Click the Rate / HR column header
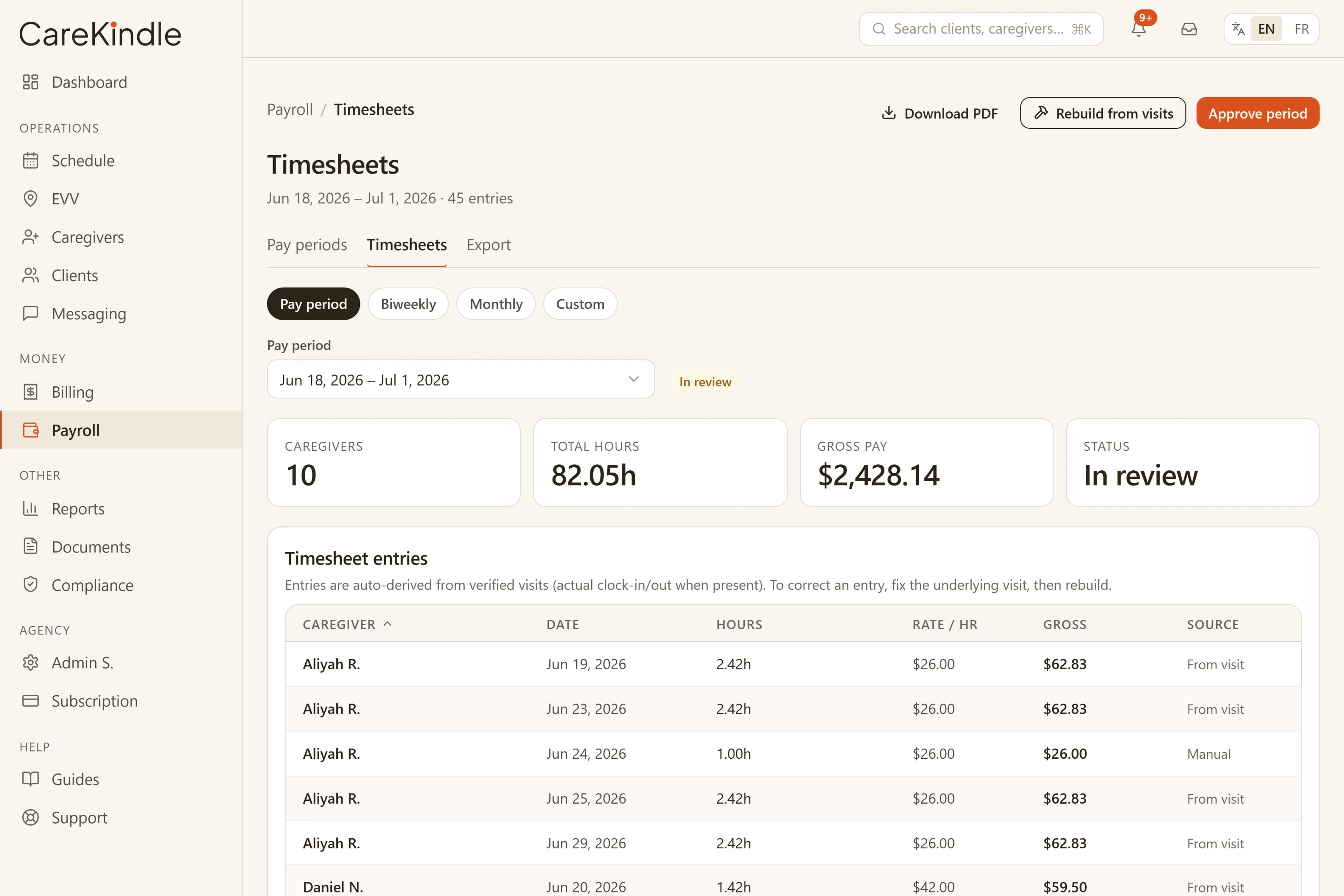1344x896 pixels. pos(945,624)
